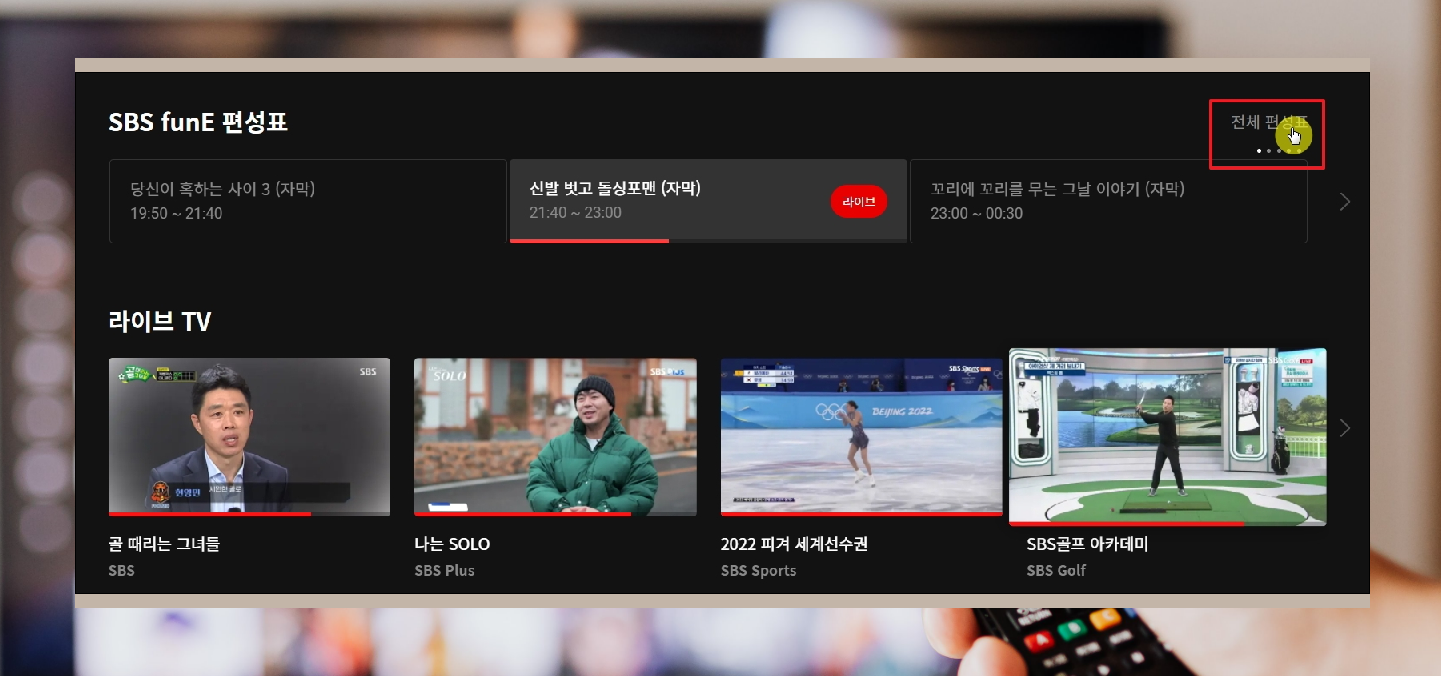1441x676 pixels.
Task: Click the 라이브 TV section heading
Action: click(160, 321)
